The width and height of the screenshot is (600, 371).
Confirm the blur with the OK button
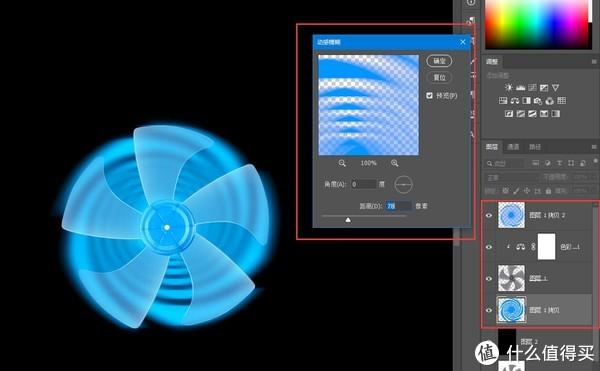(439, 61)
